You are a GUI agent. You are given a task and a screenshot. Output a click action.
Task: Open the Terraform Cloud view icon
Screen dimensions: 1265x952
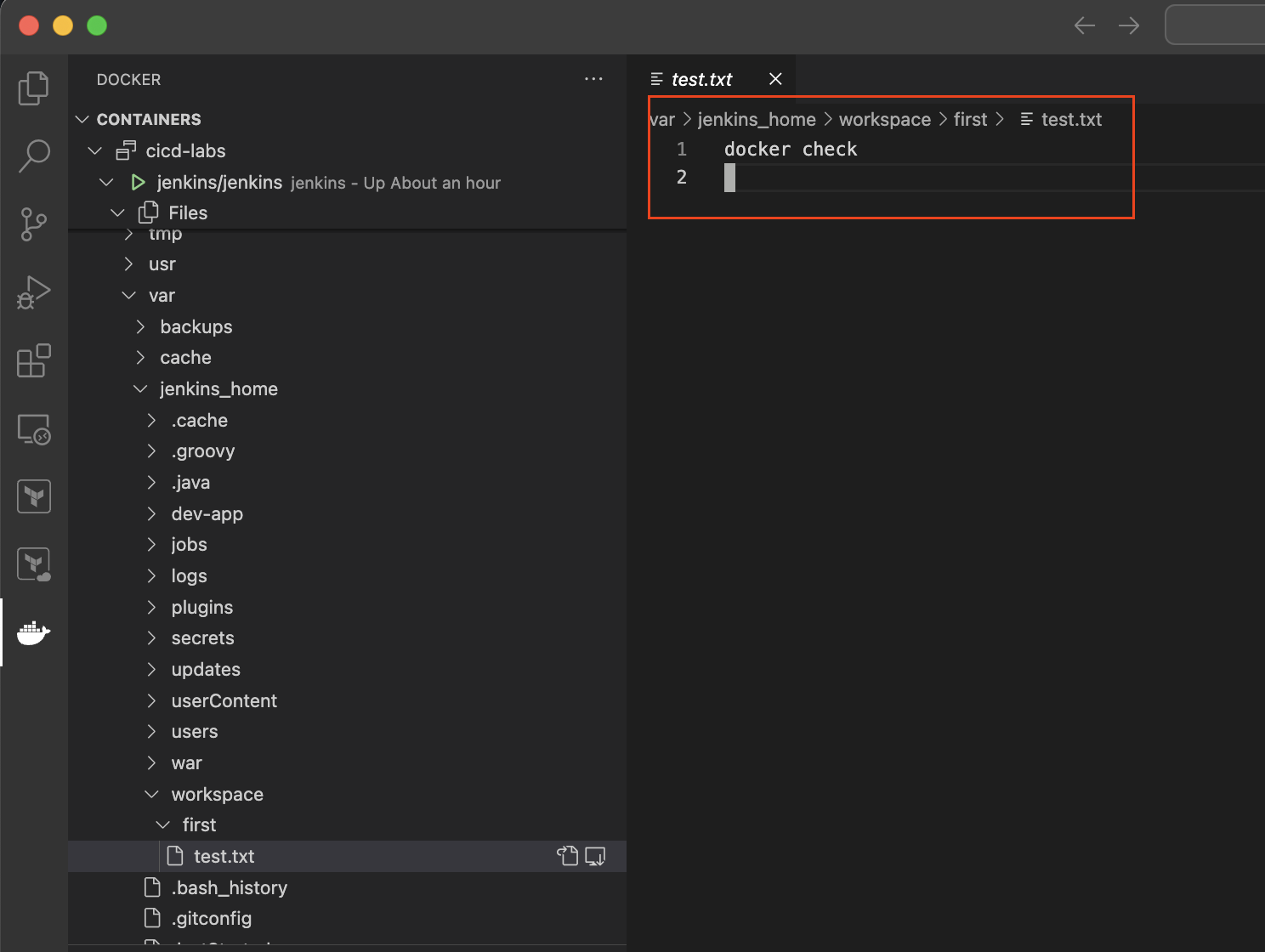click(x=34, y=564)
